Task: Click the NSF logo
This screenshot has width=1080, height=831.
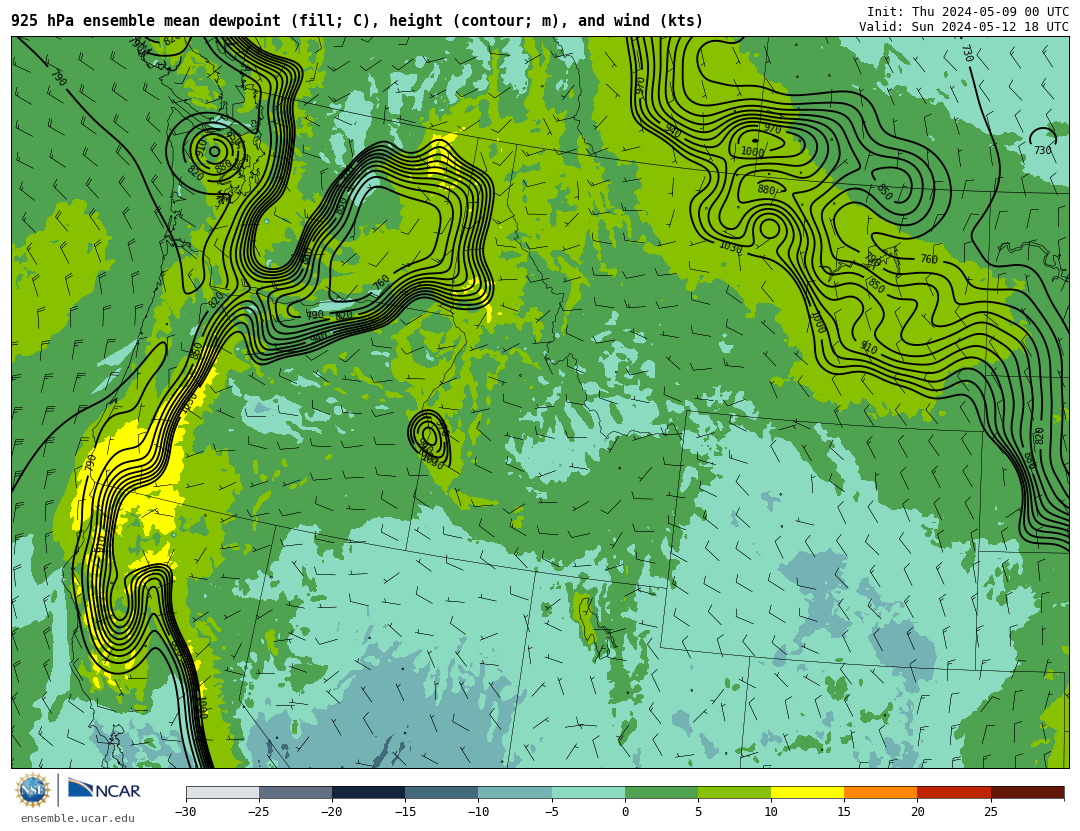Action: [x=33, y=790]
